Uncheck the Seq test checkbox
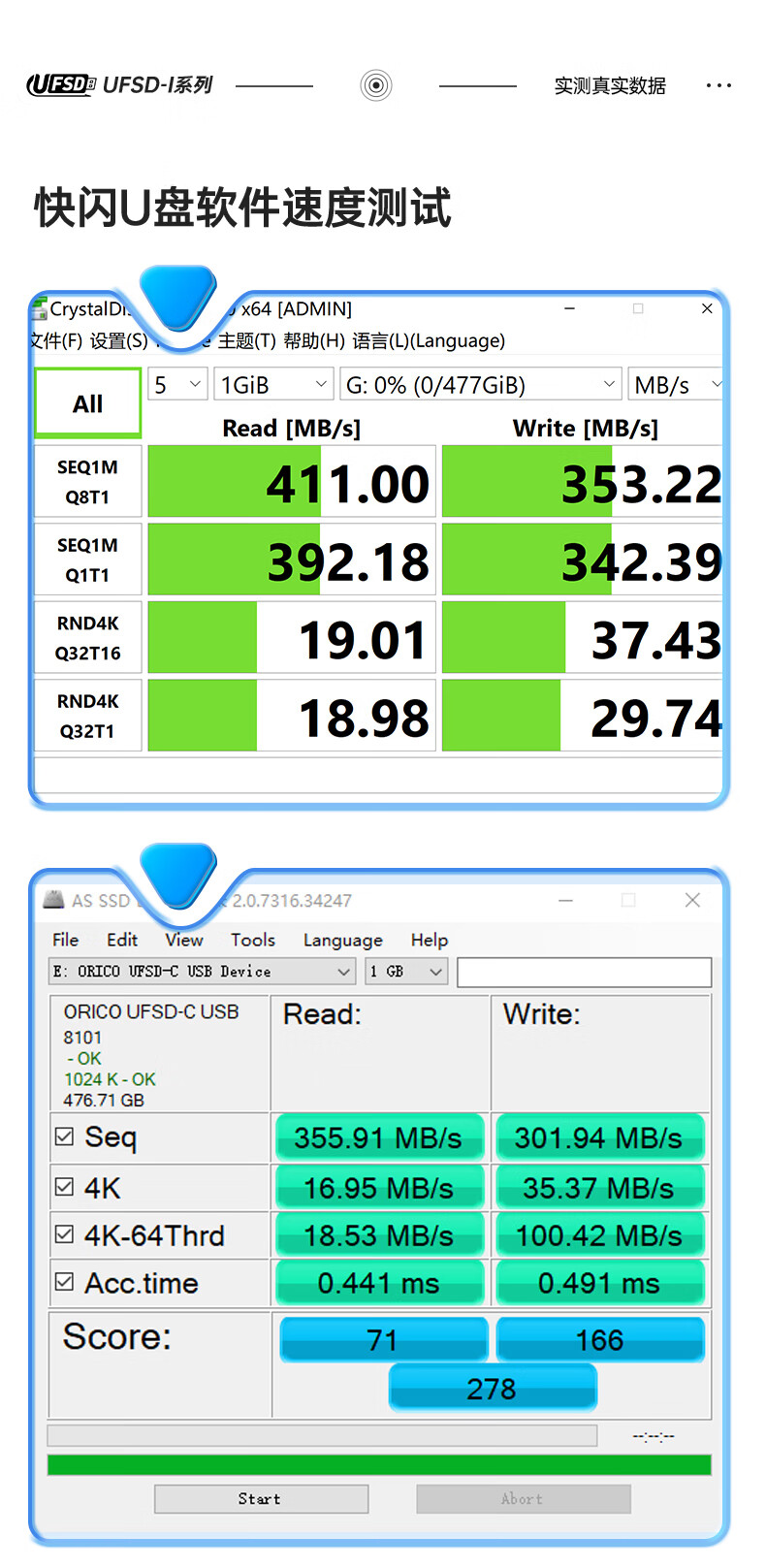This screenshot has height=1568, width=766. pyautogui.click(x=65, y=1136)
